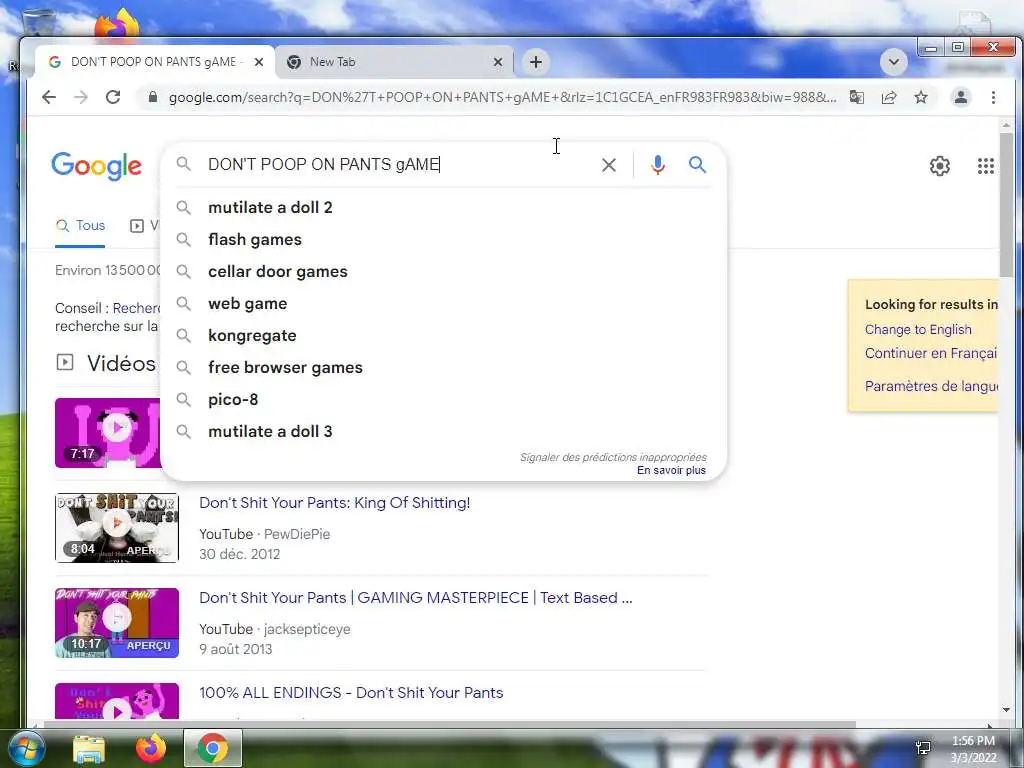Open the translate this page icon
This screenshot has width=1024, height=768.
click(x=856, y=97)
